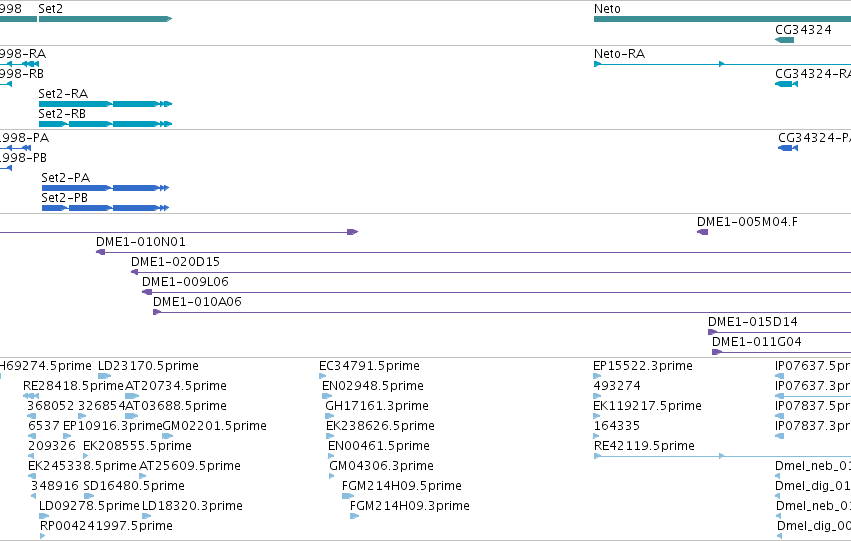The image size is (851, 541).
Task: Click the CG34324-PA protein glyph
Action: tap(788, 148)
